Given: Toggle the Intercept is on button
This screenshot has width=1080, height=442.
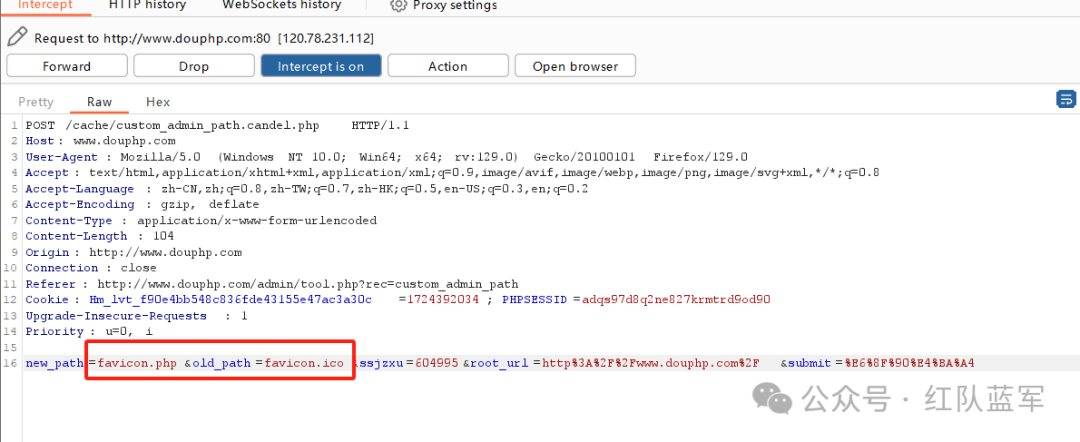Looking at the screenshot, I should pyautogui.click(x=321, y=66).
